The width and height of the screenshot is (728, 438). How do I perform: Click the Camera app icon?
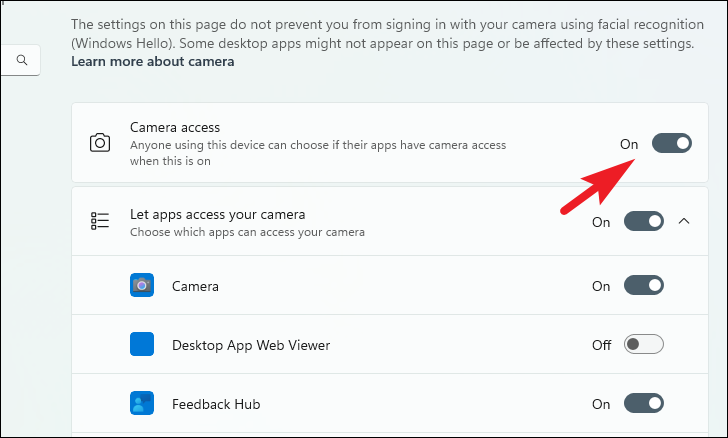point(142,286)
